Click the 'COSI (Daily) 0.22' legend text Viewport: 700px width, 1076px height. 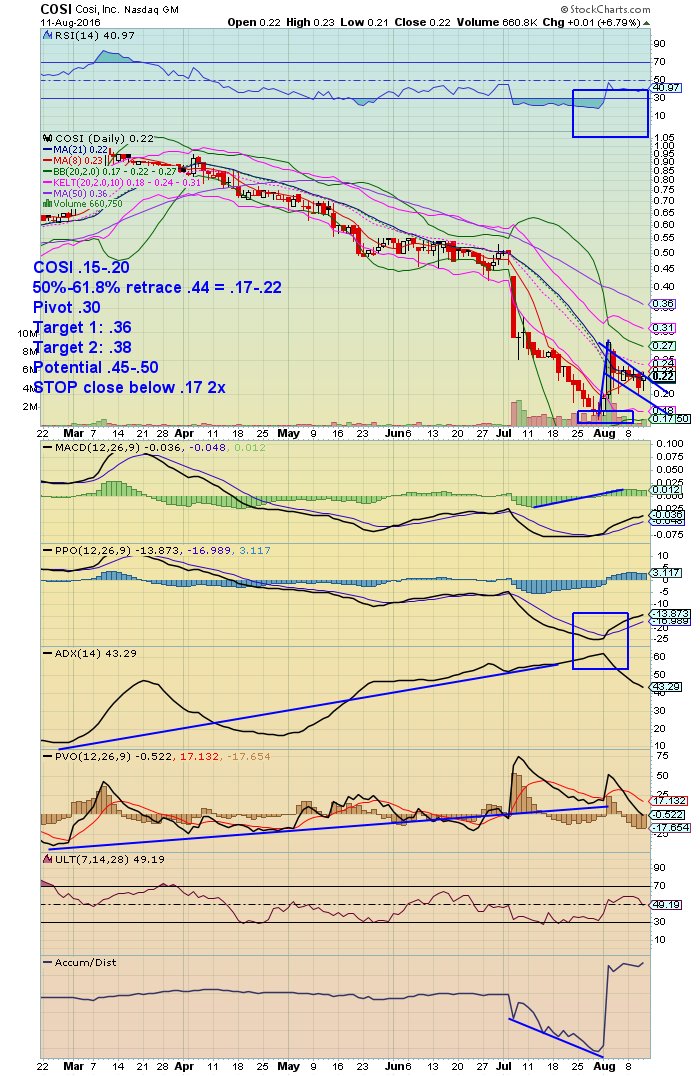[x=104, y=139]
